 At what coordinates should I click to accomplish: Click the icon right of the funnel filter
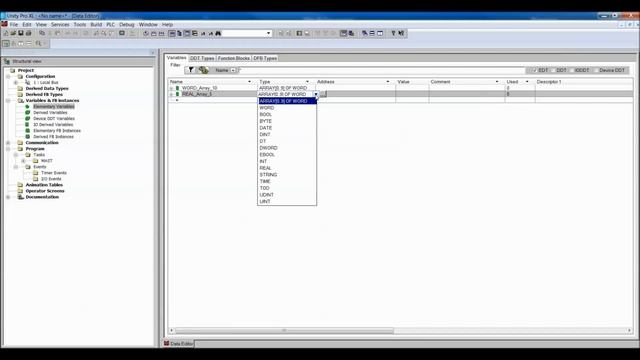pos(203,70)
